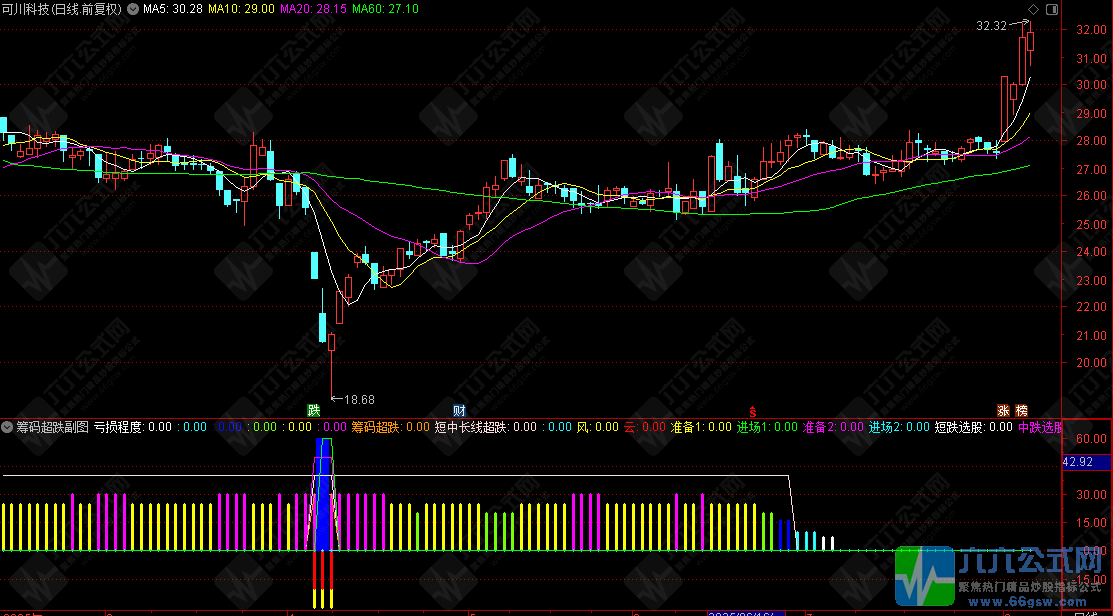Click the MA60: 27.10 indicator label
1113x616 pixels.
[x=385, y=9]
